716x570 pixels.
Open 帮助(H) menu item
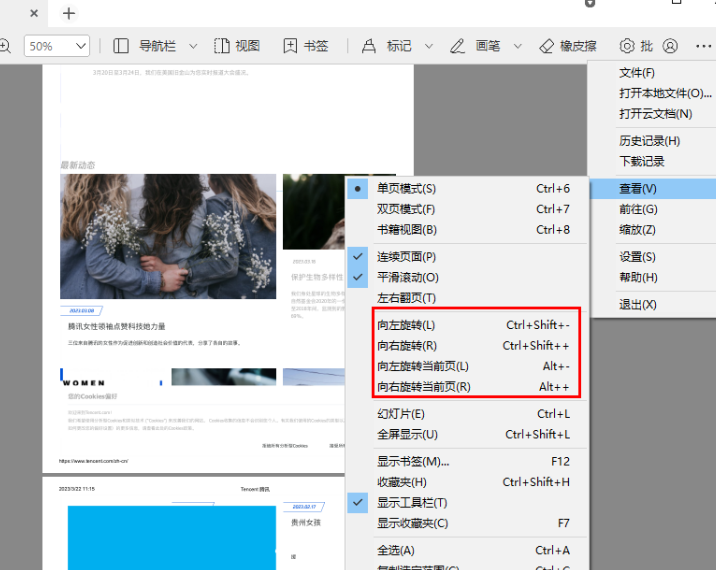pyautogui.click(x=652, y=277)
